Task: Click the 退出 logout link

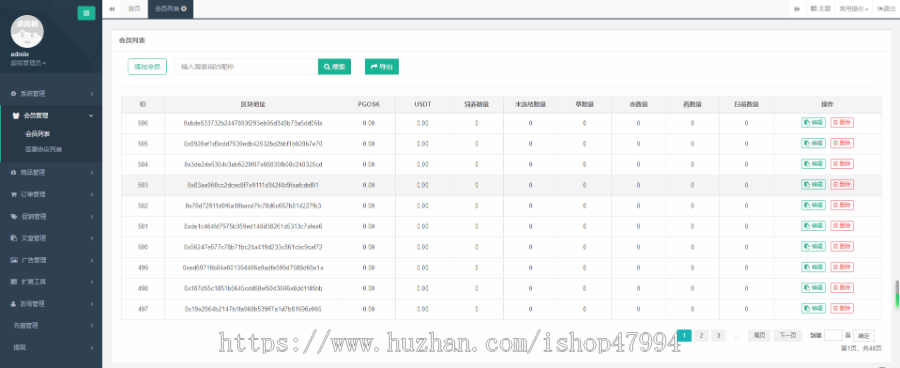Action: (x=886, y=9)
